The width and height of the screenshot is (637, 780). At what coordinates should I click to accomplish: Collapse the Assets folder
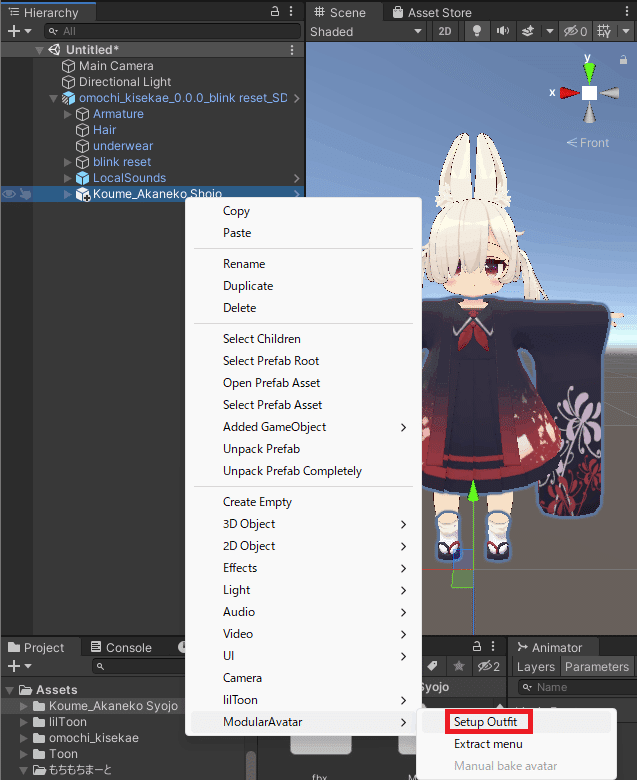click(x=9, y=690)
